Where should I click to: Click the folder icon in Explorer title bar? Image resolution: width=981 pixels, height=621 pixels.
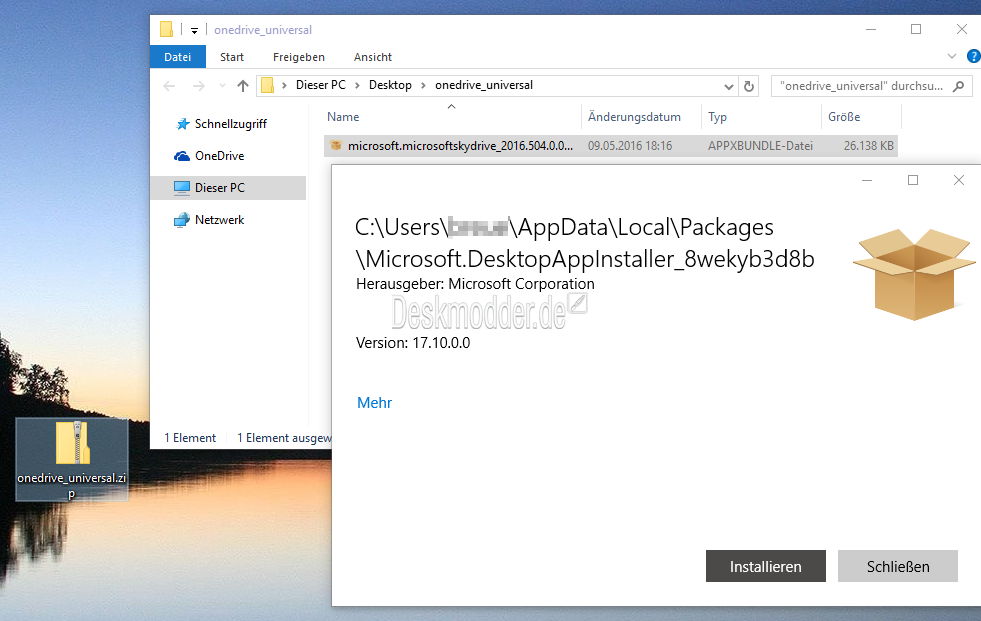pos(166,29)
